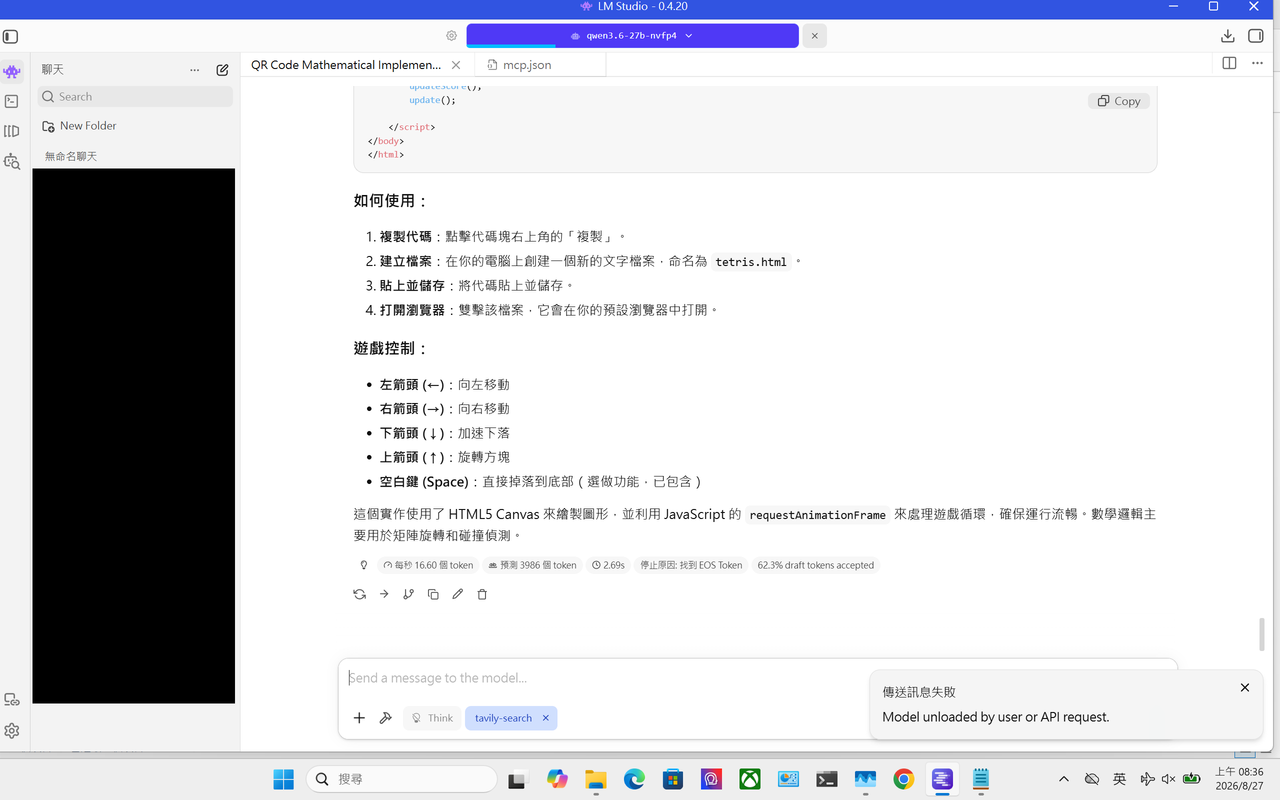1280x800 pixels.
Task: Open the taskbar clock showing 08:36
Action: [x=1239, y=779]
